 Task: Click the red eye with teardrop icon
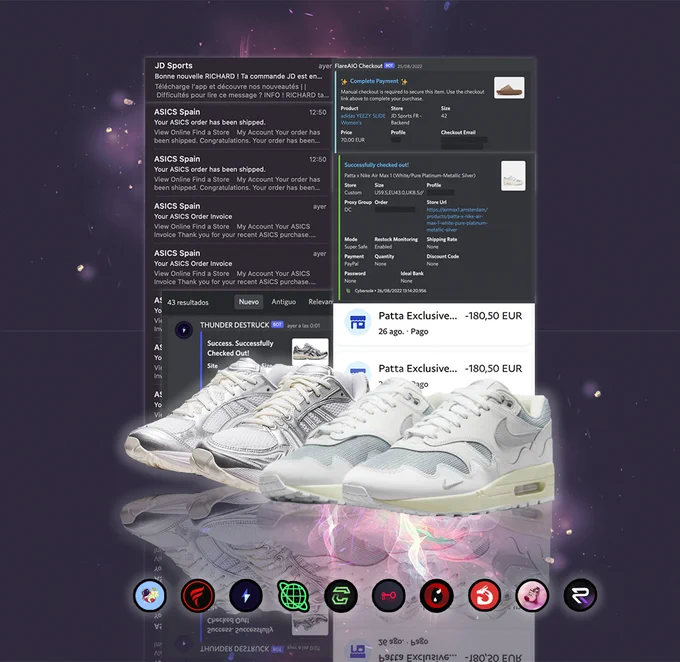[x=437, y=596]
